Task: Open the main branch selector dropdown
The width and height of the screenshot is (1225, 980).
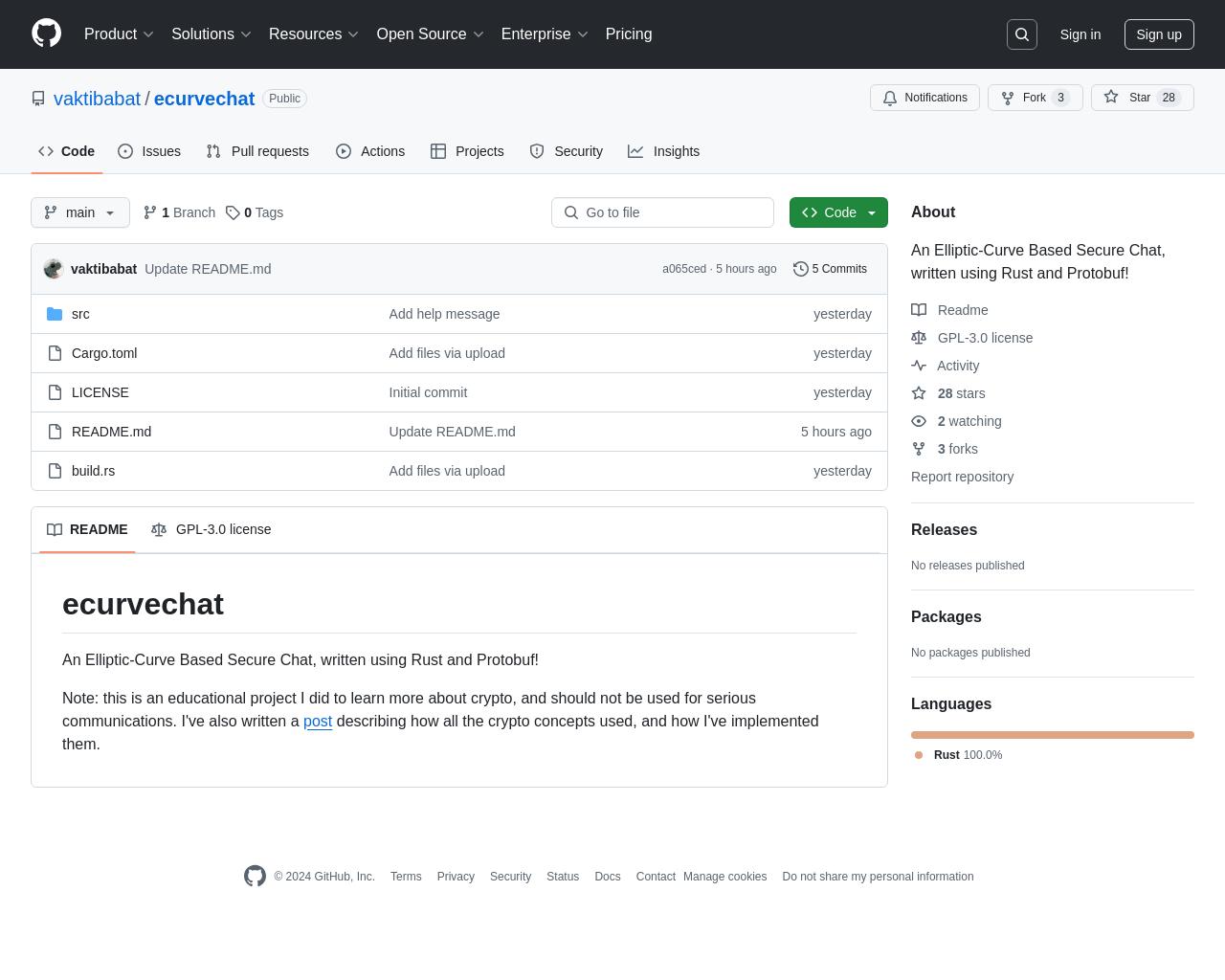Action: pos(80,212)
